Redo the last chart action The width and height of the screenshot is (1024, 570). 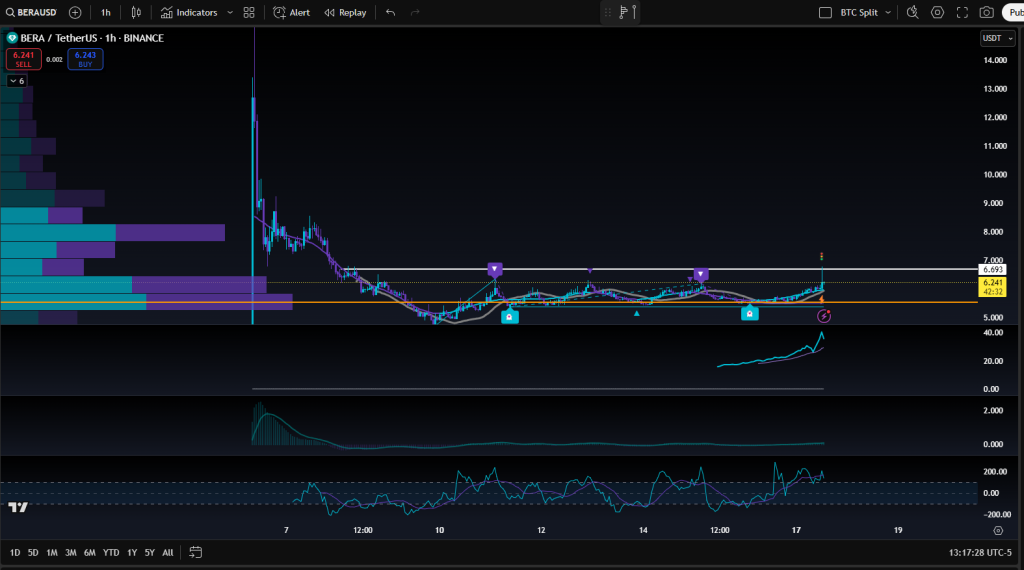[x=415, y=12]
